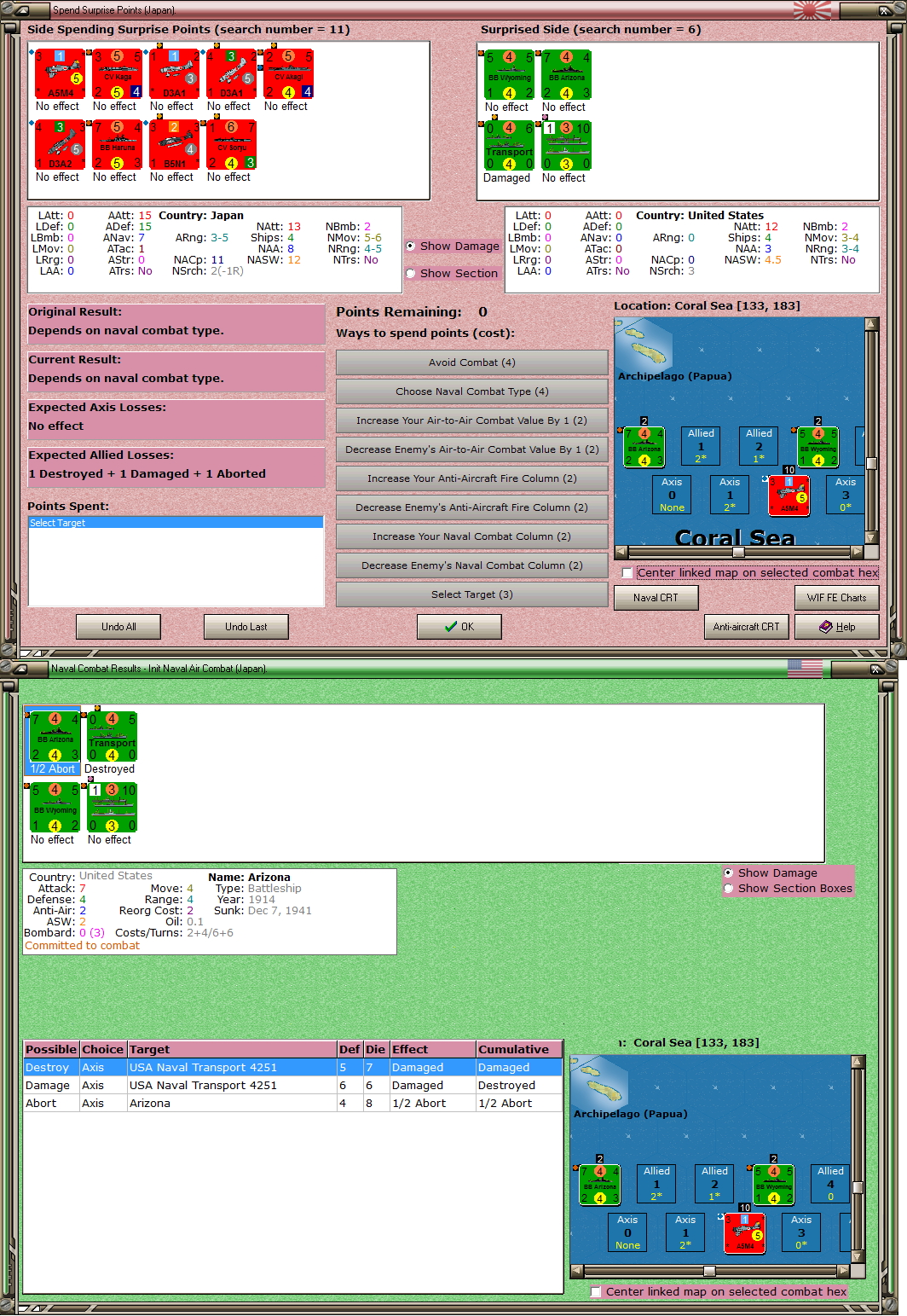The width and height of the screenshot is (907, 1316).
Task: Select the Damage row for USA Naval Transport 4251
Action: tap(293, 1086)
